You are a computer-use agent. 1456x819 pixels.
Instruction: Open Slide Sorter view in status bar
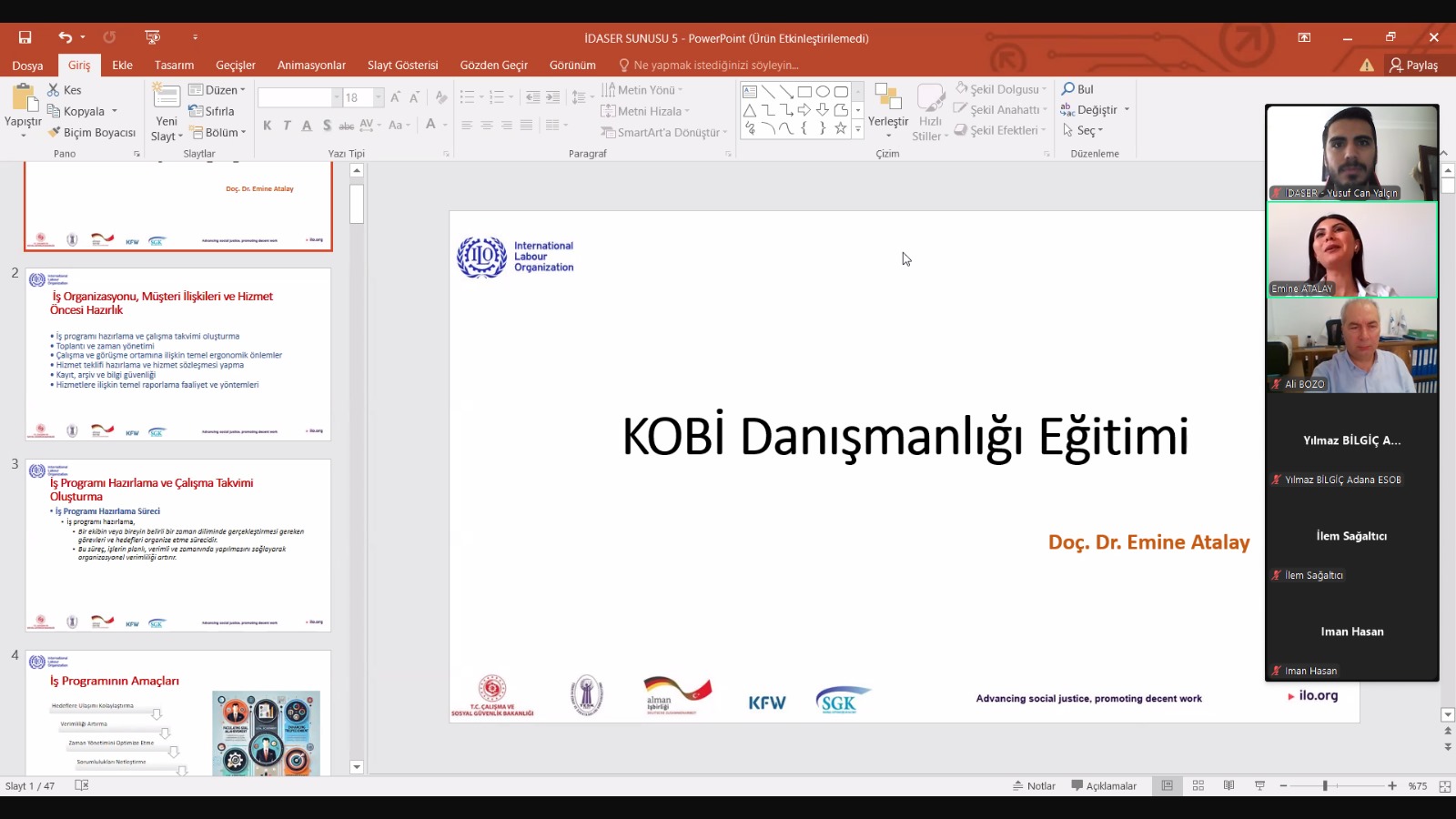click(1198, 785)
